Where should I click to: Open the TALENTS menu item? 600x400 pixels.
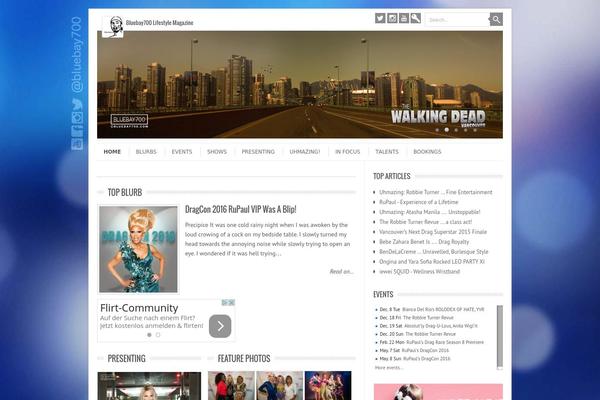[x=387, y=152]
